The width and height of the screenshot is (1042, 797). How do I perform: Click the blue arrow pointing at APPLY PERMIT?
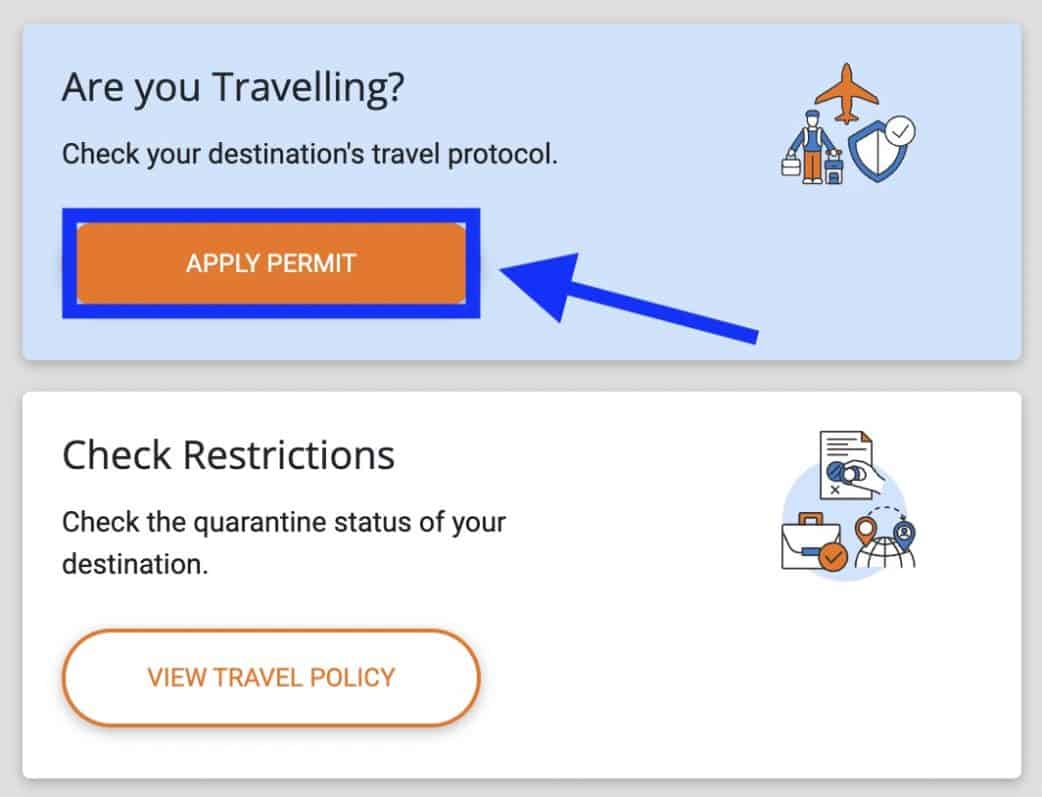(620, 290)
